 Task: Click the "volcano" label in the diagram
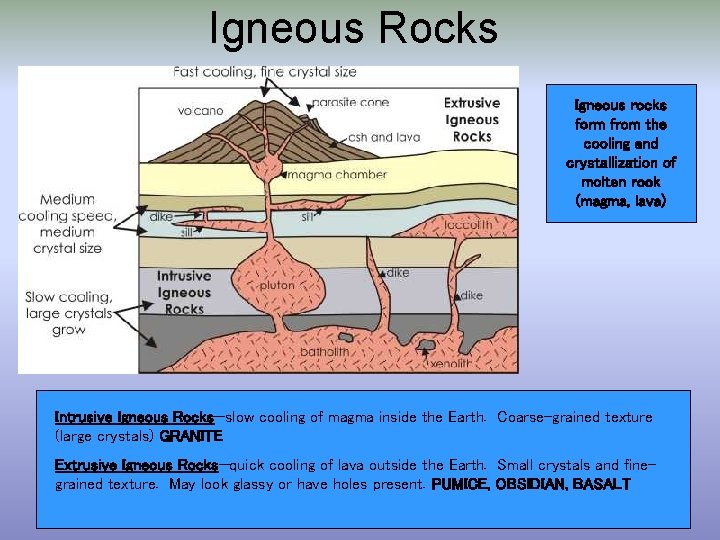coord(201,111)
